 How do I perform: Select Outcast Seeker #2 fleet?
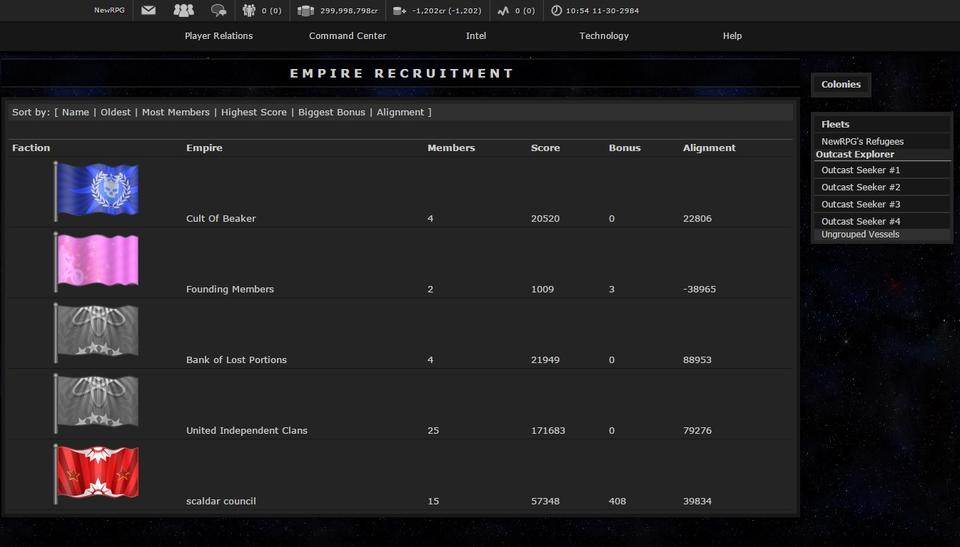coord(861,188)
